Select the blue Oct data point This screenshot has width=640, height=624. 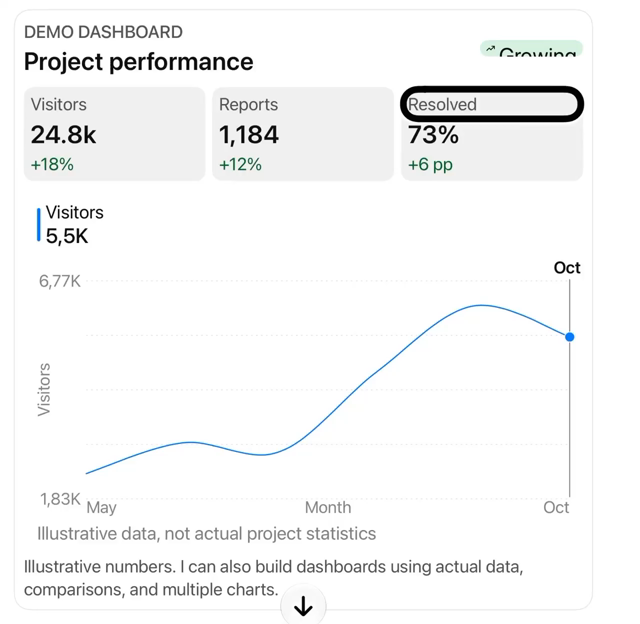point(570,337)
